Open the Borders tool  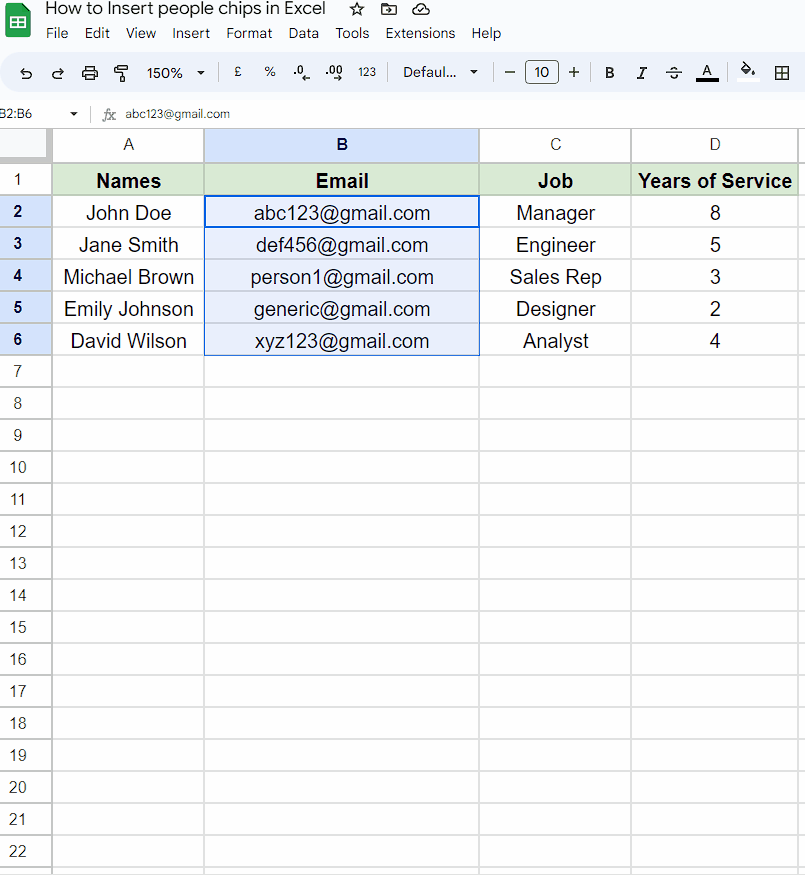tap(782, 72)
